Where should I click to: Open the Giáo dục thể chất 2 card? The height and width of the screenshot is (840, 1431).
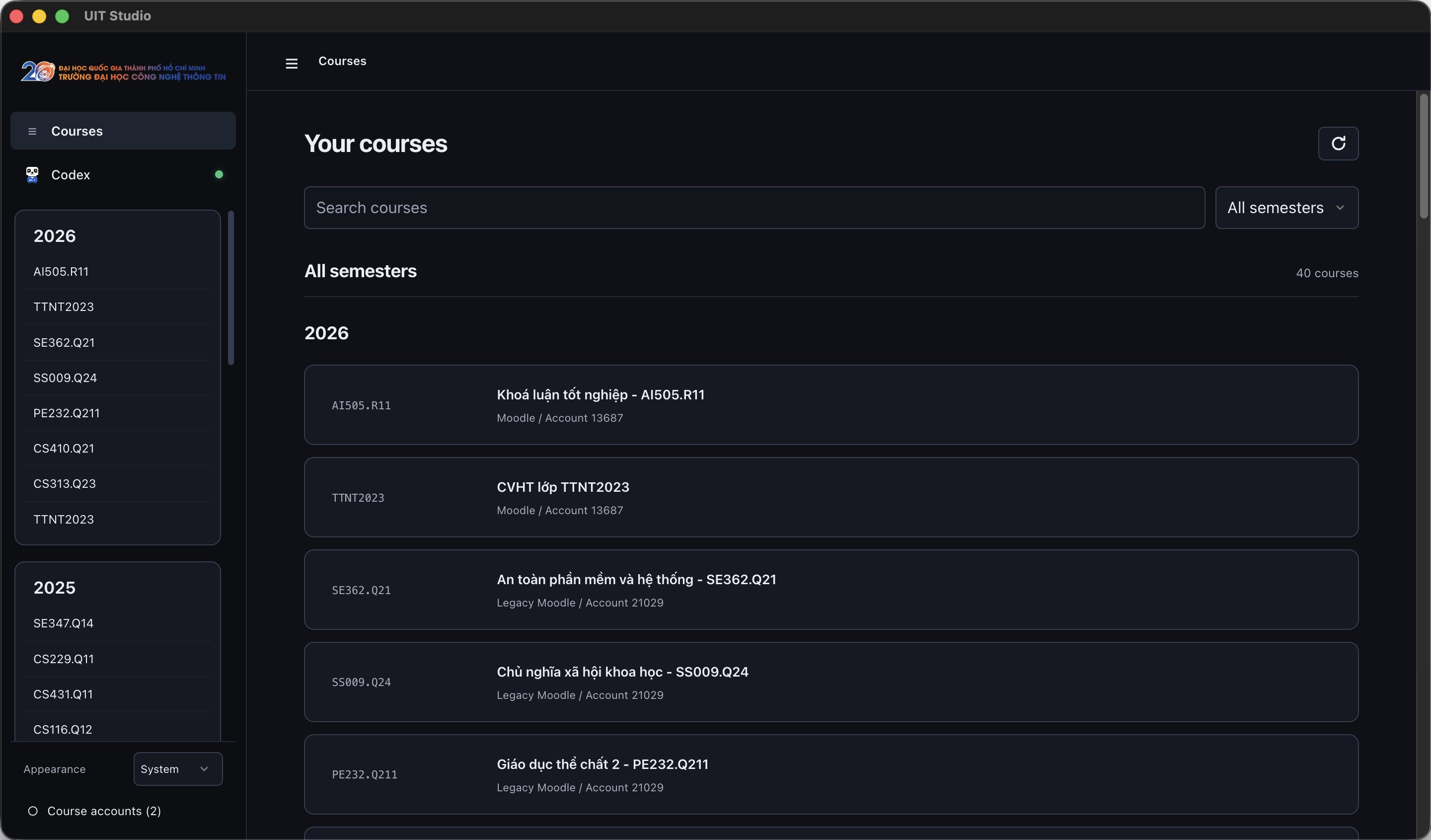[831, 775]
